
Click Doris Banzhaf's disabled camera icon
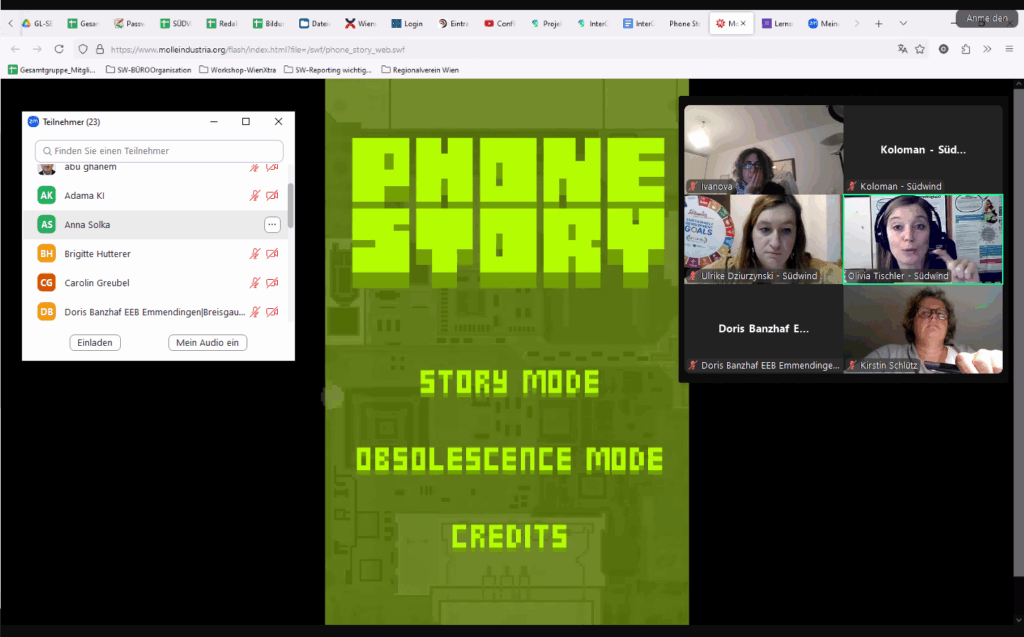click(272, 312)
